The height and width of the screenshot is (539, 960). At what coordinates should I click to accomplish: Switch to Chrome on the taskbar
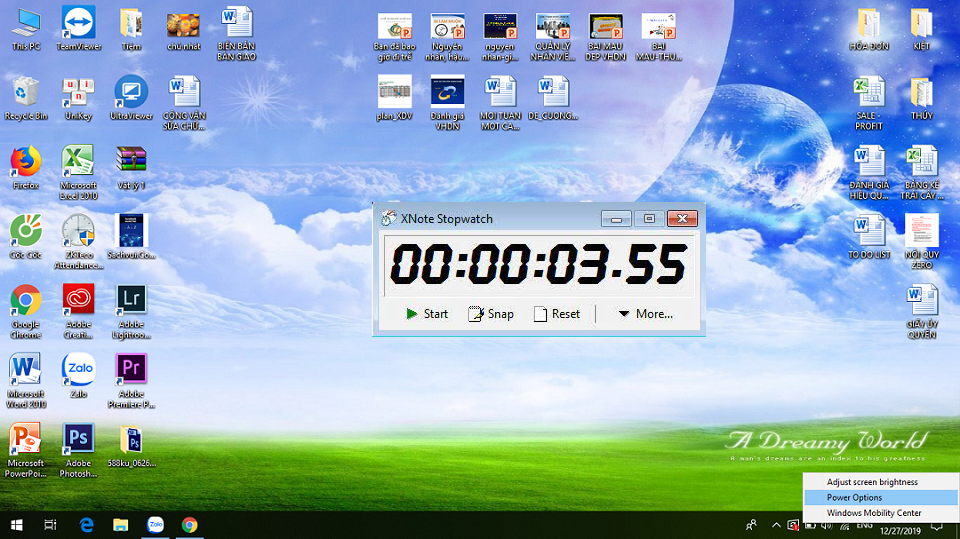pos(190,525)
